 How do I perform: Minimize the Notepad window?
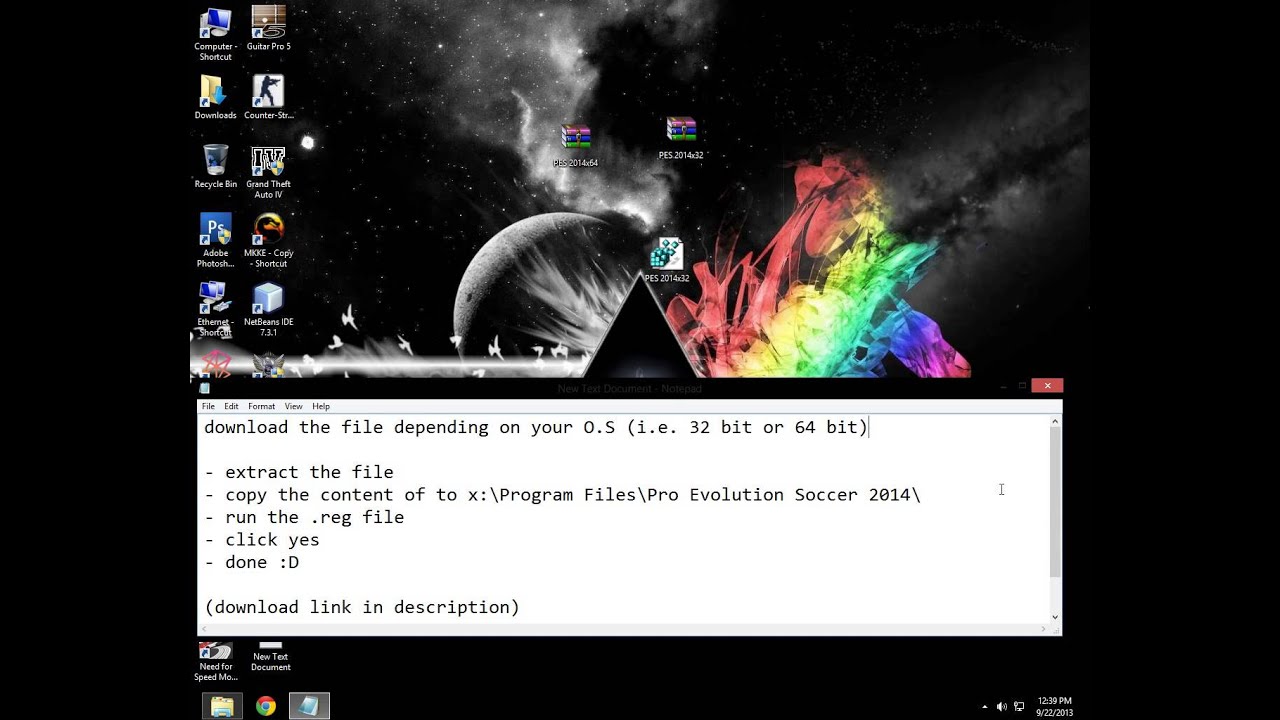tap(1002, 386)
